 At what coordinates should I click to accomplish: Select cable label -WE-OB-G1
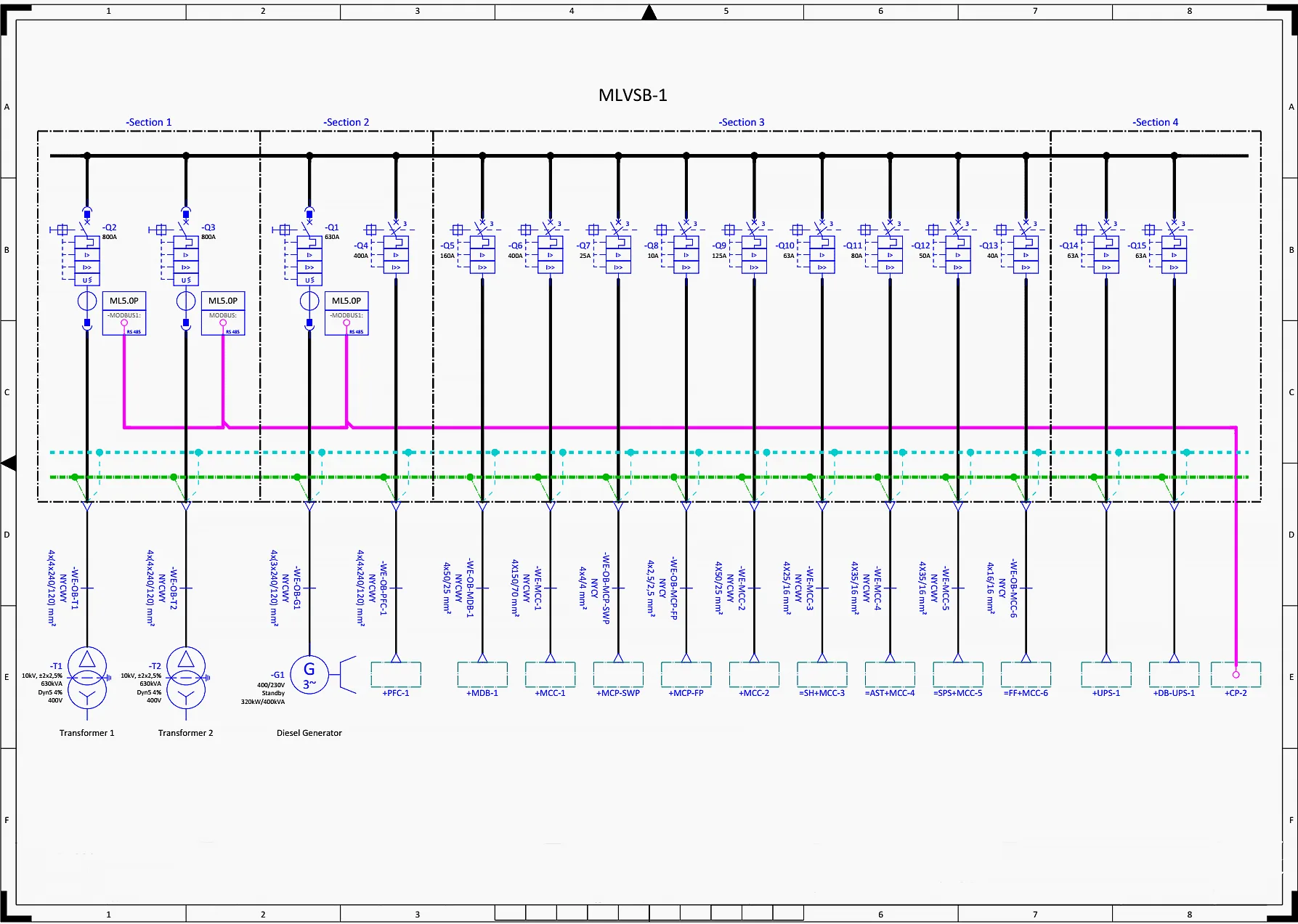tap(296, 588)
